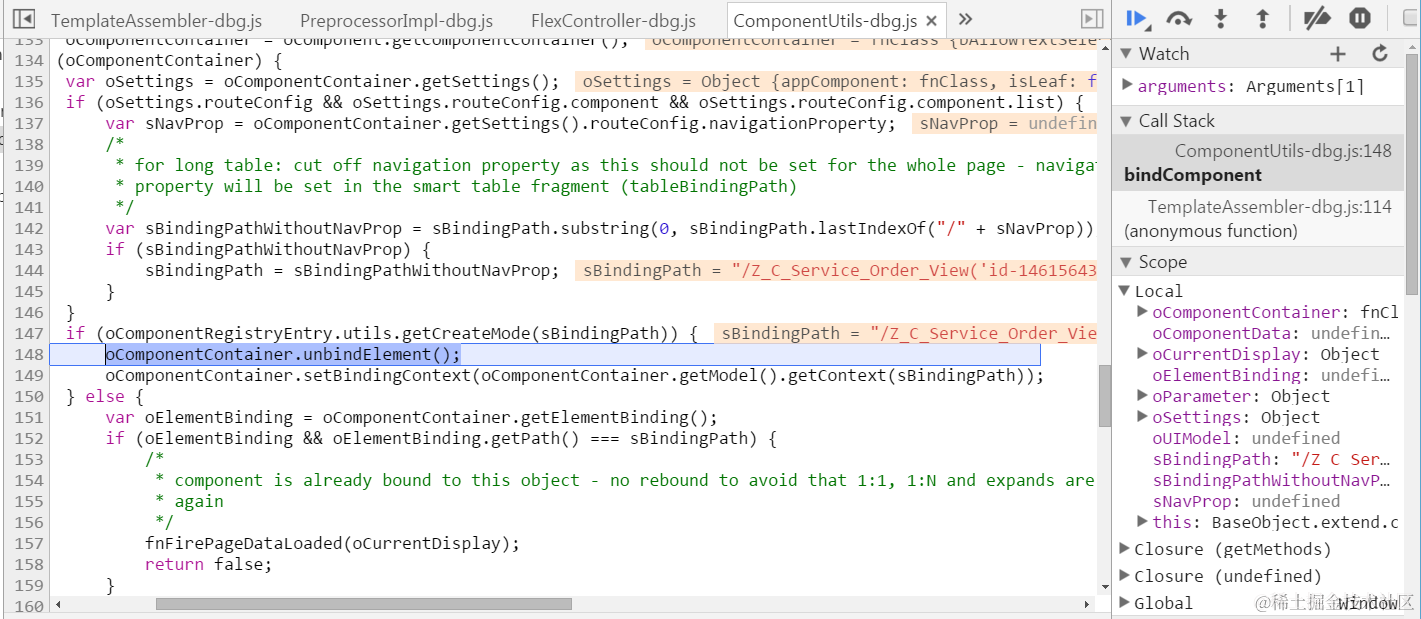Set breakpoint at line number 149
This screenshot has height=619, width=1421.
point(29,375)
